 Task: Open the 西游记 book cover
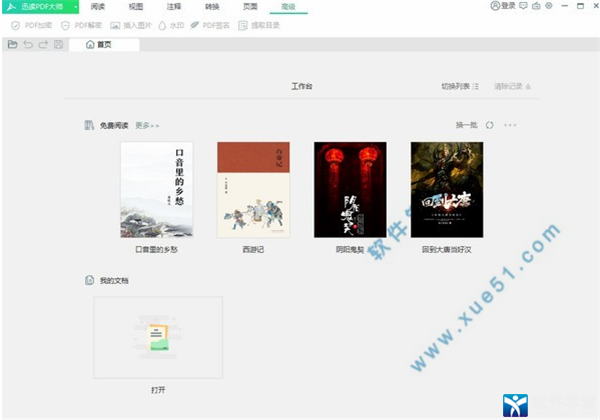[253, 190]
